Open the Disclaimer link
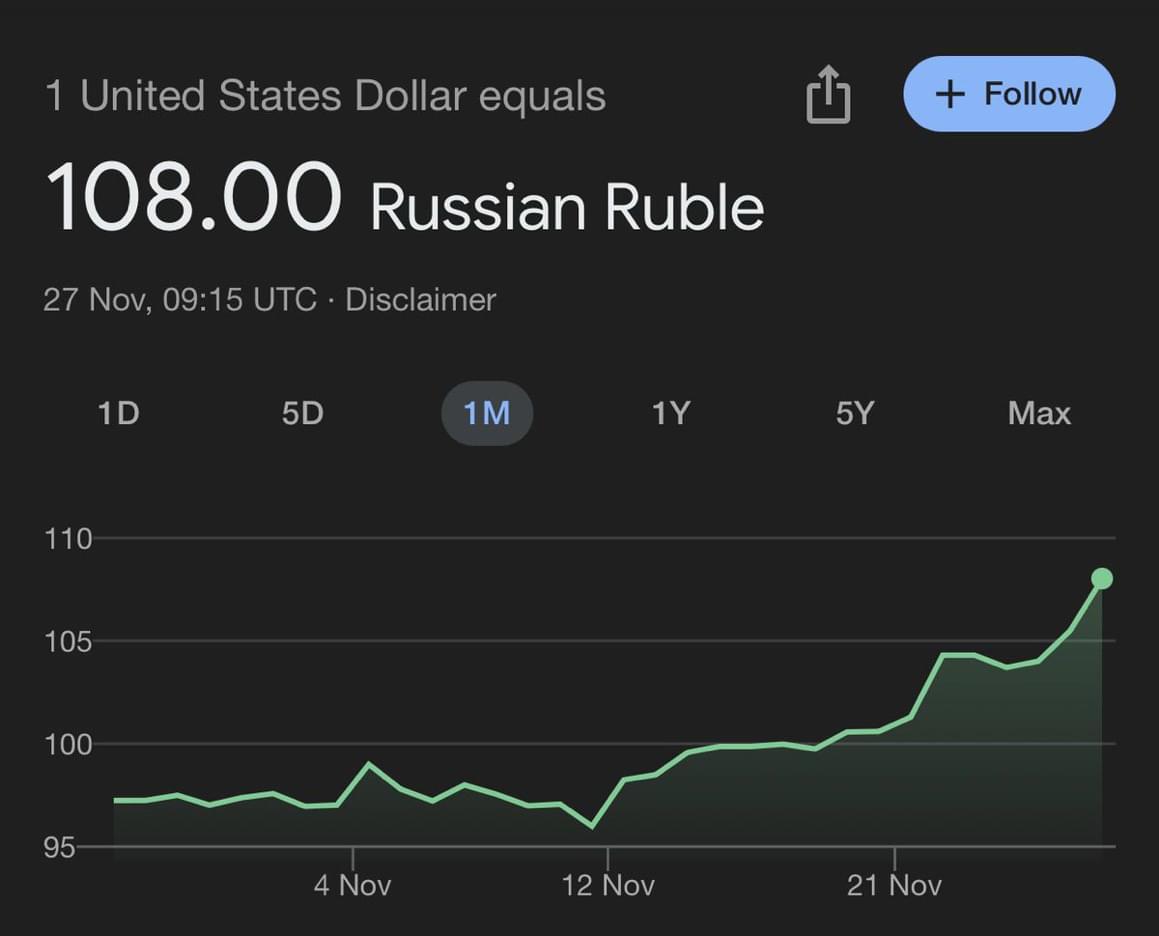1159x936 pixels. (x=420, y=300)
